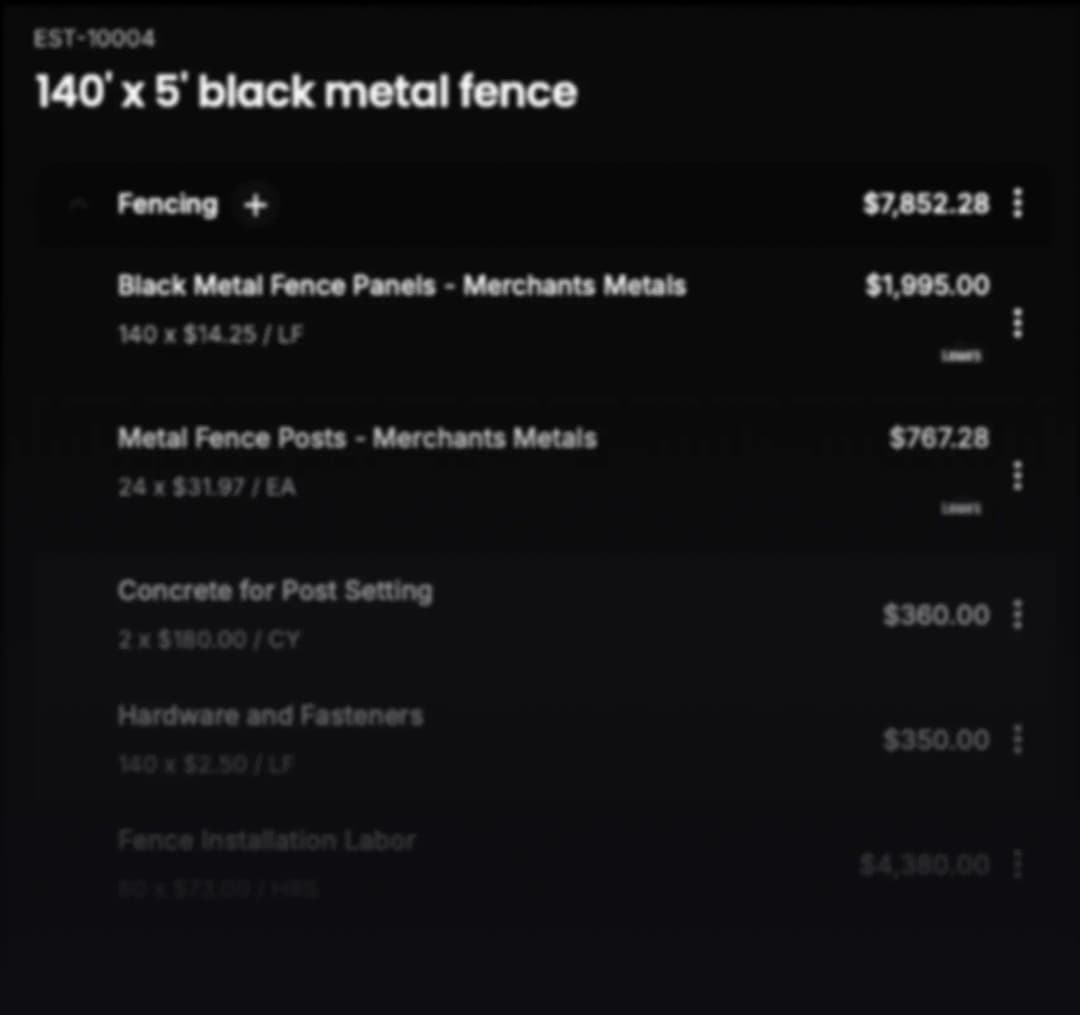Open options for Black Metal Fence Panels
Viewport: 1080px width, 1015px height.
point(1017,323)
